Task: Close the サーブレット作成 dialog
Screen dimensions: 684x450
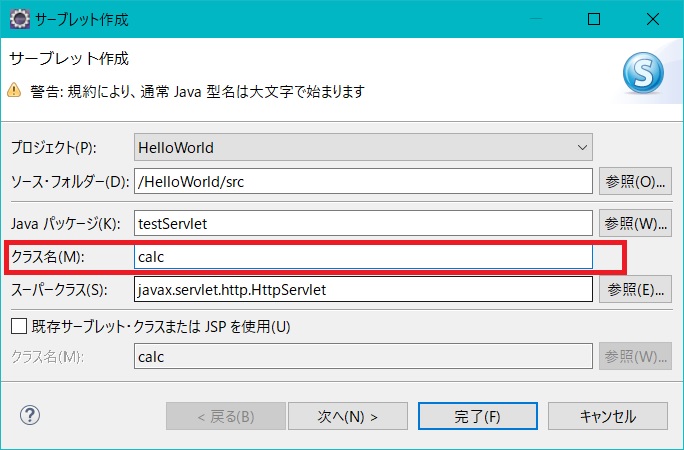Action: (x=653, y=19)
